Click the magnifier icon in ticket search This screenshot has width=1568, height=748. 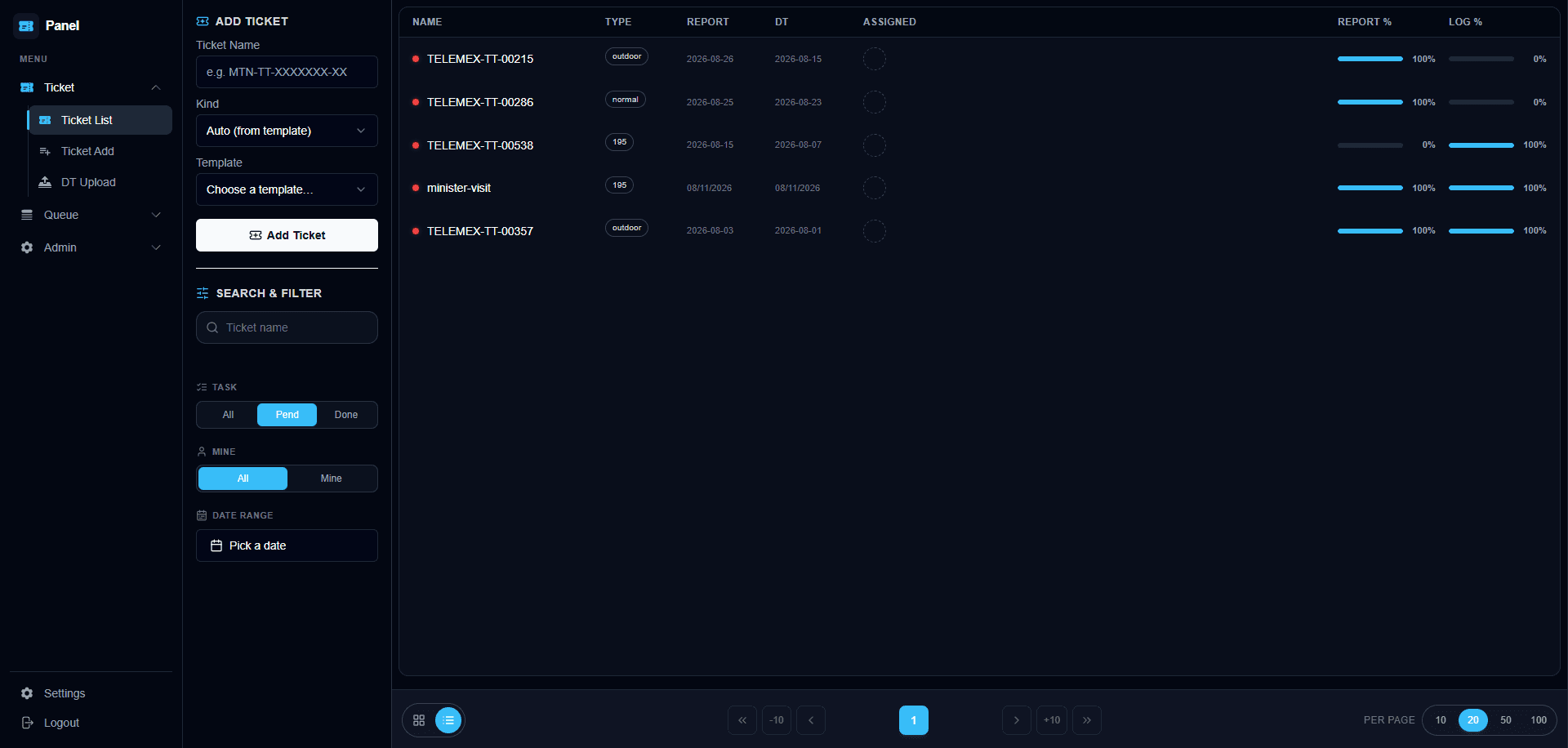click(x=212, y=327)
